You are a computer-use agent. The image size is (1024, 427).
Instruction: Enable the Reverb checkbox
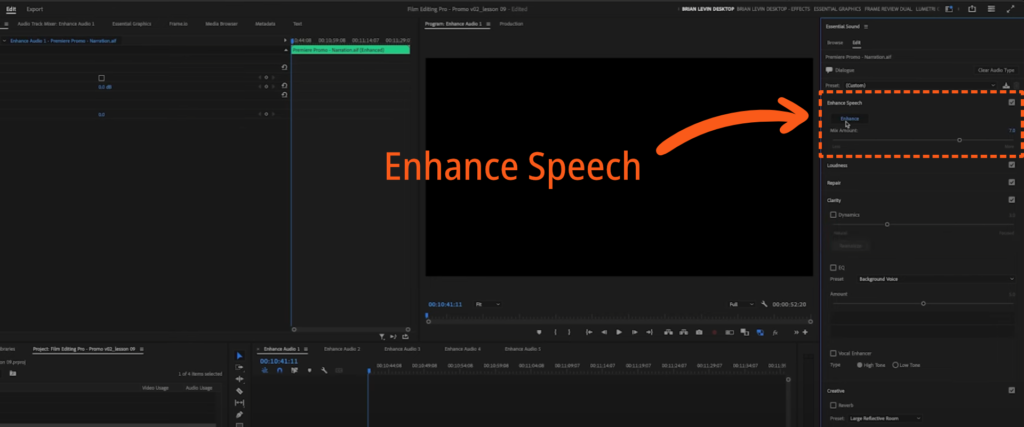click(833, 405)
